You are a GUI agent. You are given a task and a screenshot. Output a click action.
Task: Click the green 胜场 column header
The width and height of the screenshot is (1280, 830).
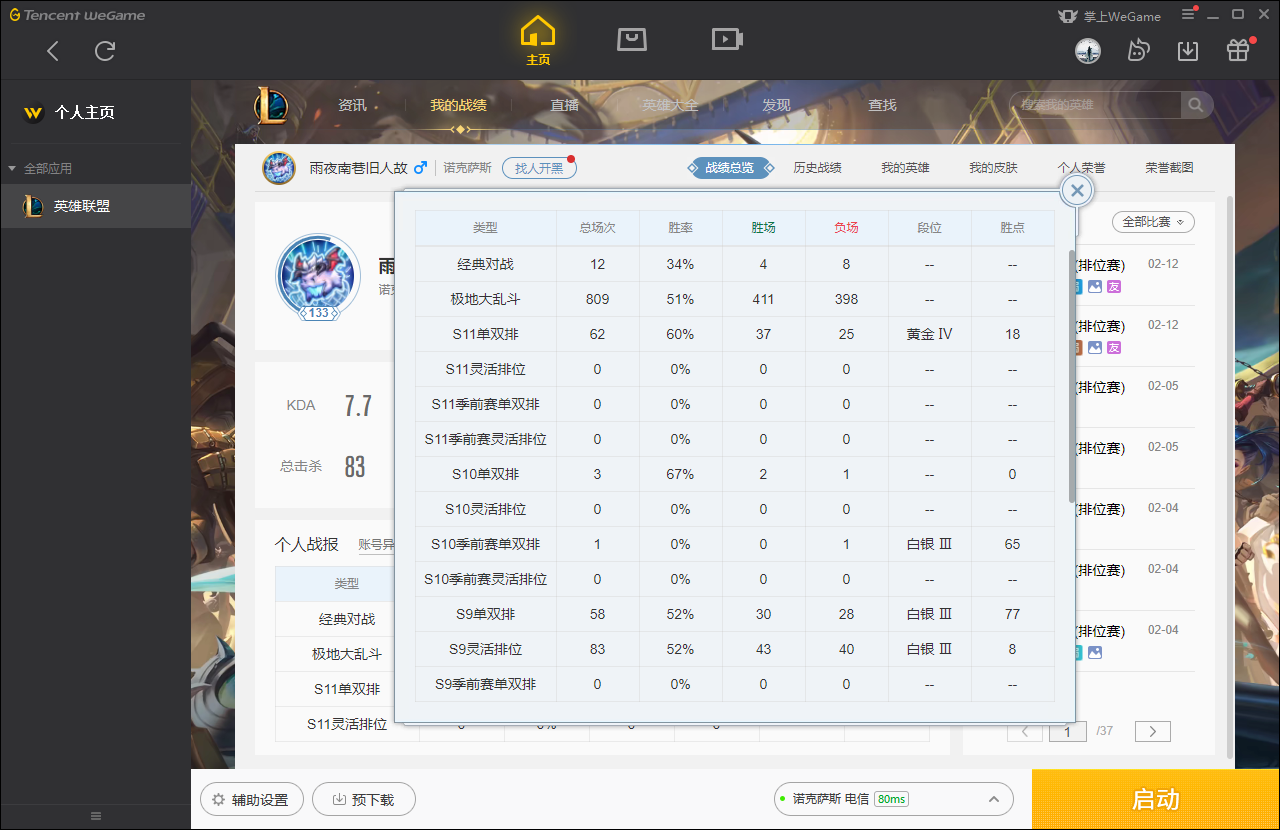coord(763,228)
